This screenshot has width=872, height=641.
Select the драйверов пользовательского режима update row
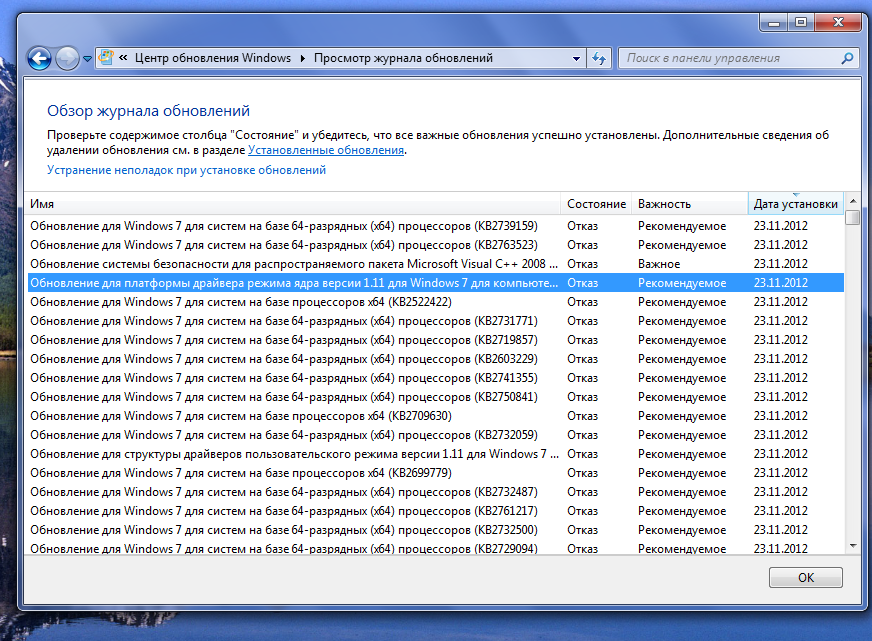coord(435,454)
